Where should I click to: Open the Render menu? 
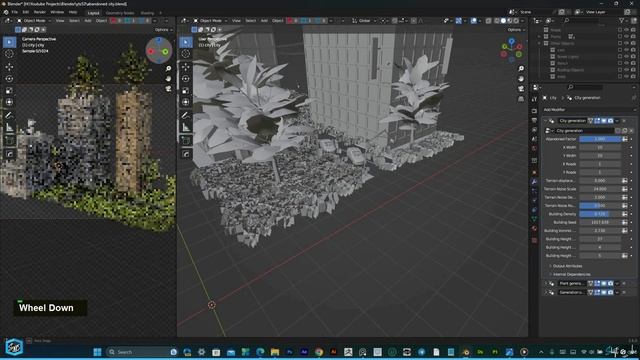coord(40,12)
